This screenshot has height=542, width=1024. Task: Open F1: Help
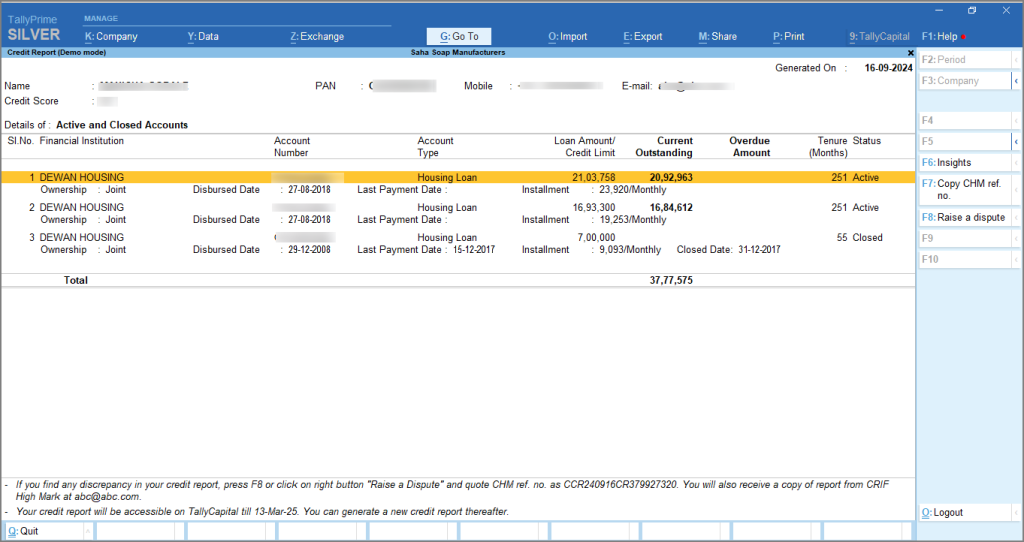940,37
